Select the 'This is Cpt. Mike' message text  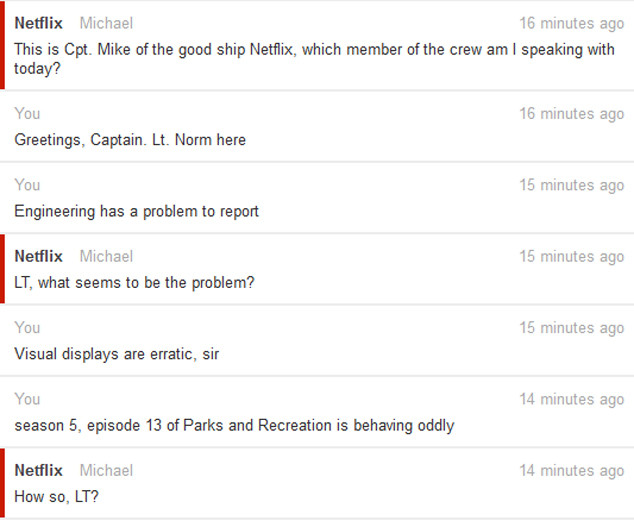tap(314, 59)
